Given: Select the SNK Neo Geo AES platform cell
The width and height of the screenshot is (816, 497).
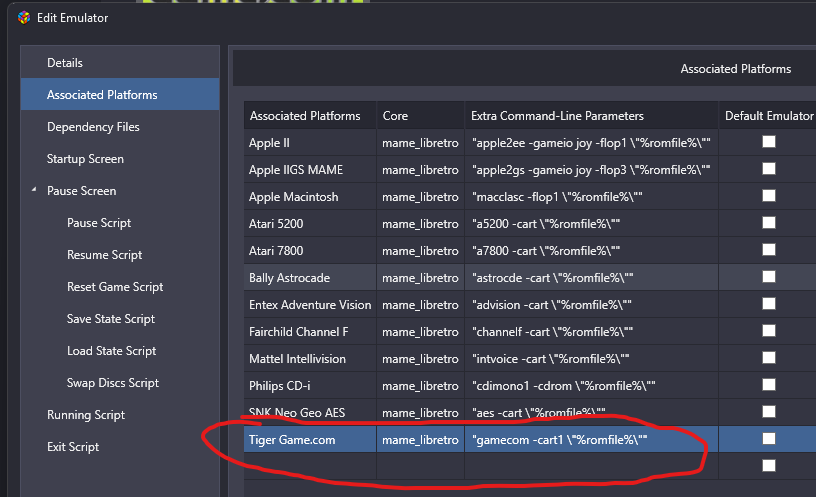Looking at the screenshot, I should click(310, 413).
